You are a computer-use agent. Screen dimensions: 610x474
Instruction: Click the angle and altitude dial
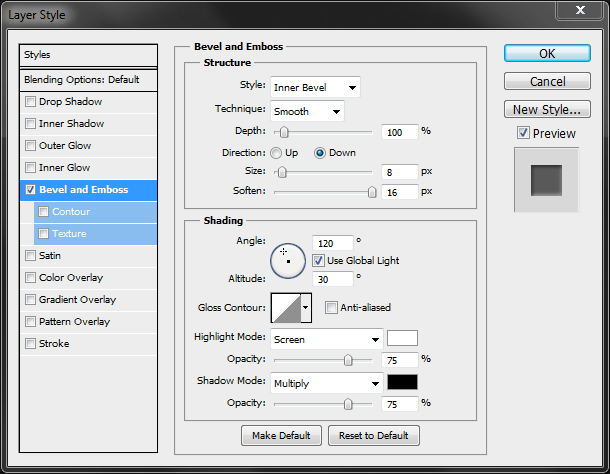288,261
